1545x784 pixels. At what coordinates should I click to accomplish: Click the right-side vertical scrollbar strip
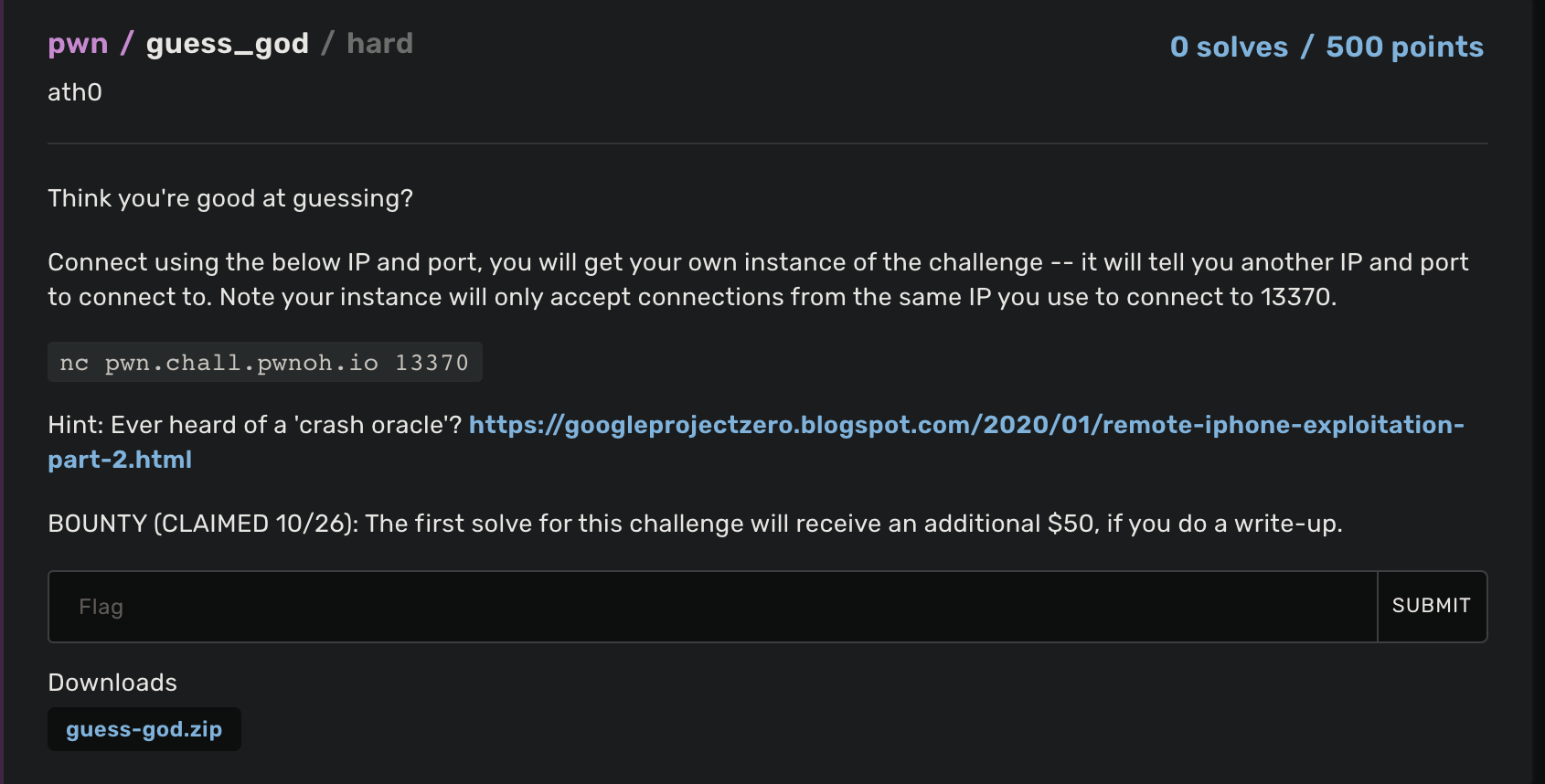[x=1539, y=392]
